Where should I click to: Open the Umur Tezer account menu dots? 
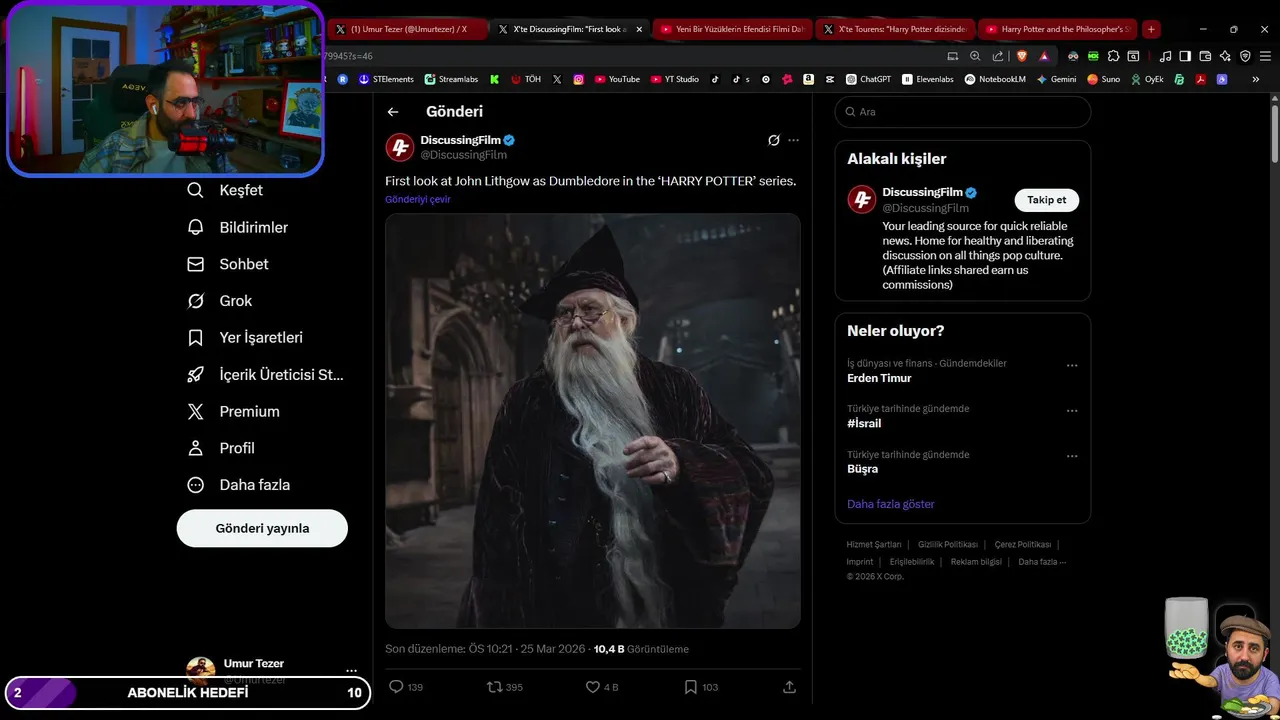pos(351,670)
